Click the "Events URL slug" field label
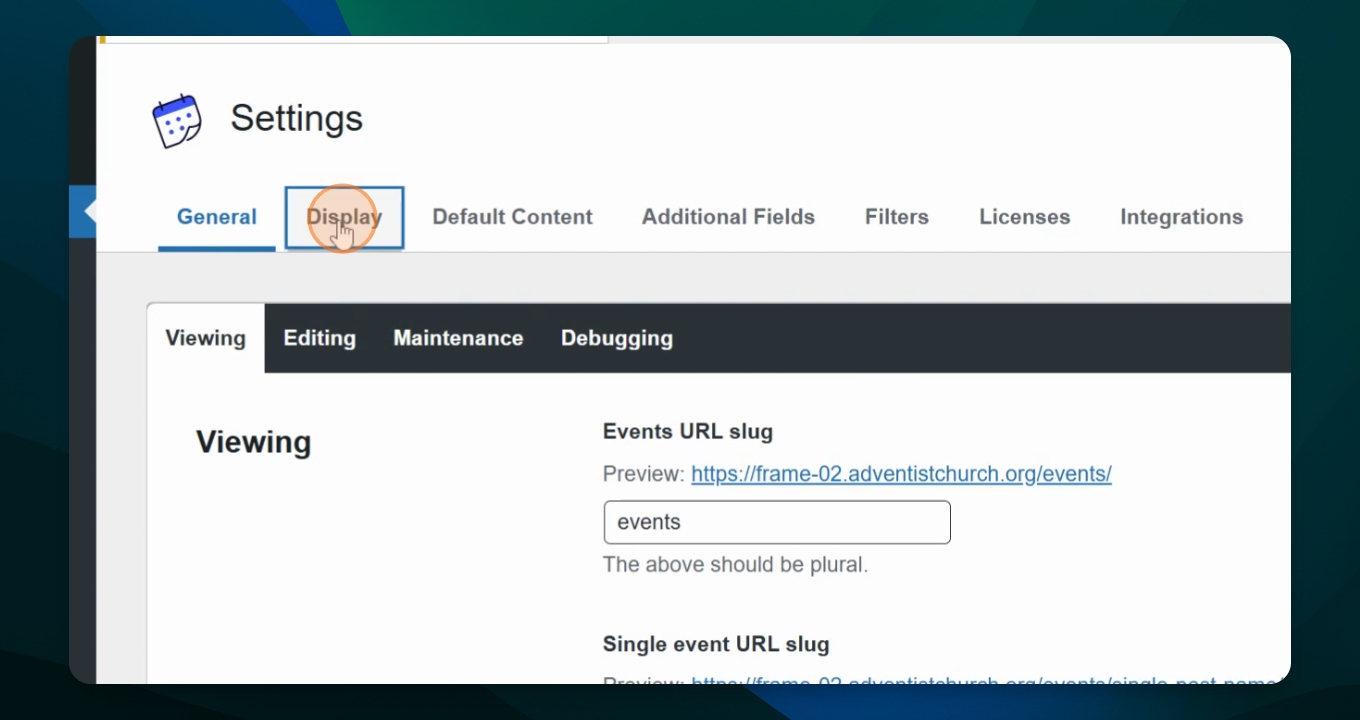Screen dimensions: 1360x720 (x=687, y=432)
